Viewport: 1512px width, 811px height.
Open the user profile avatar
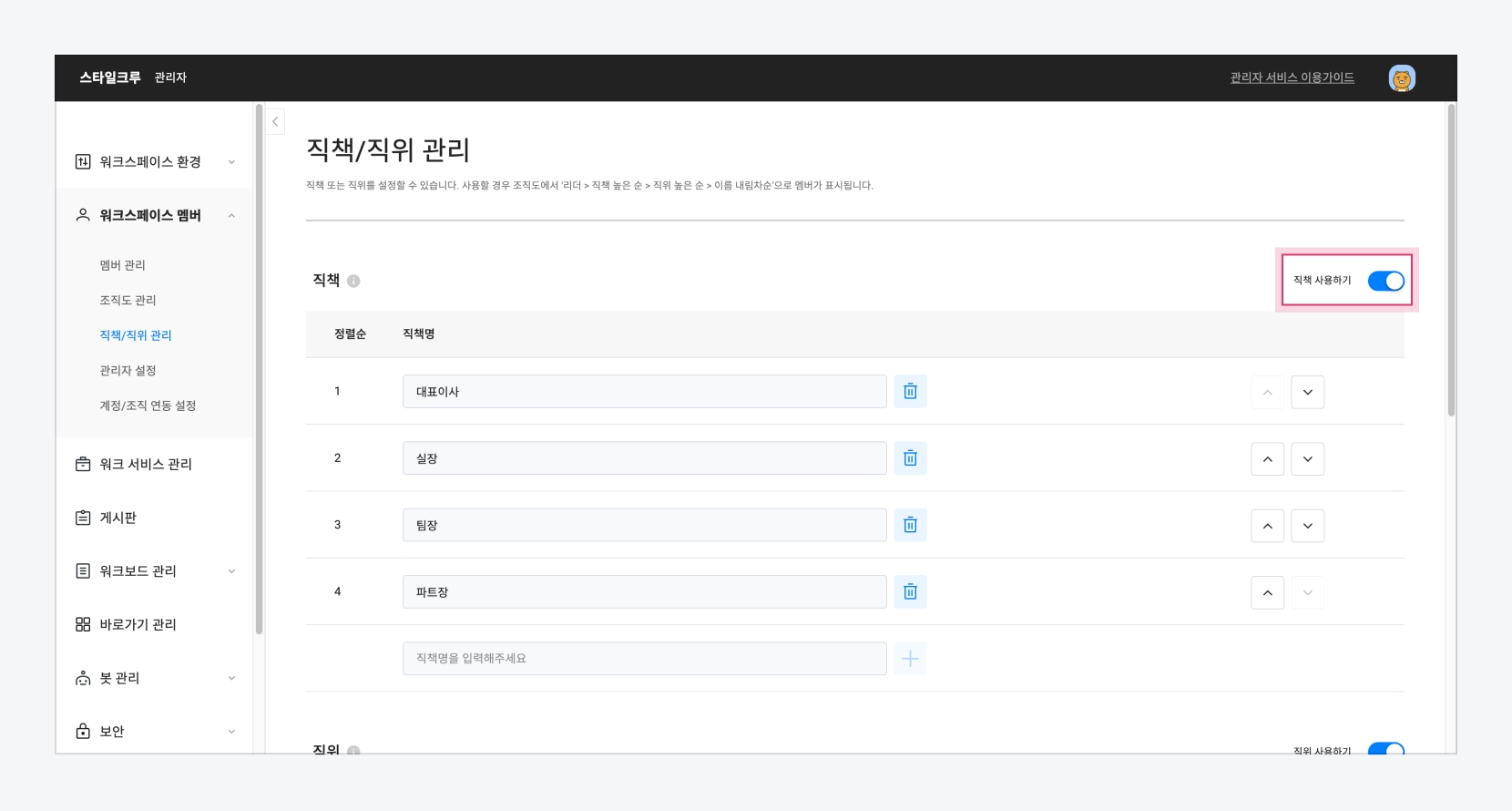(1401, 78)
